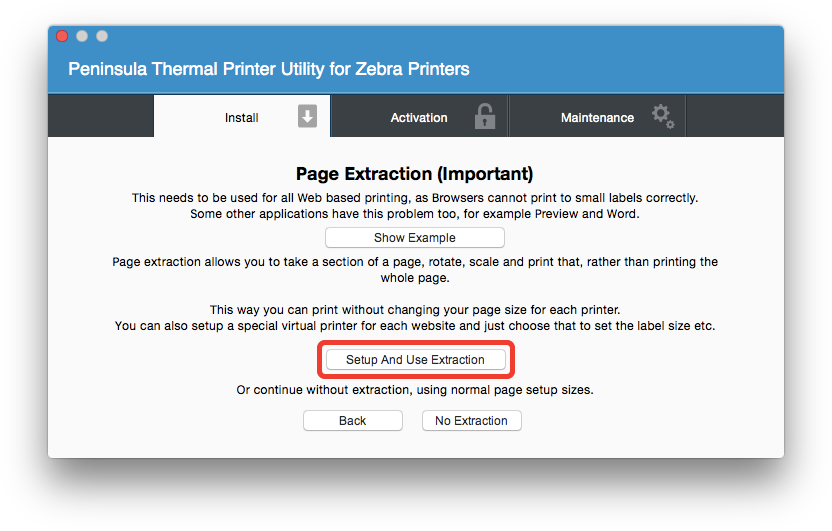Click the window zoom button in title bar
Image resolution: width=832 pixels, height=531 pixels.
[102, 36]
